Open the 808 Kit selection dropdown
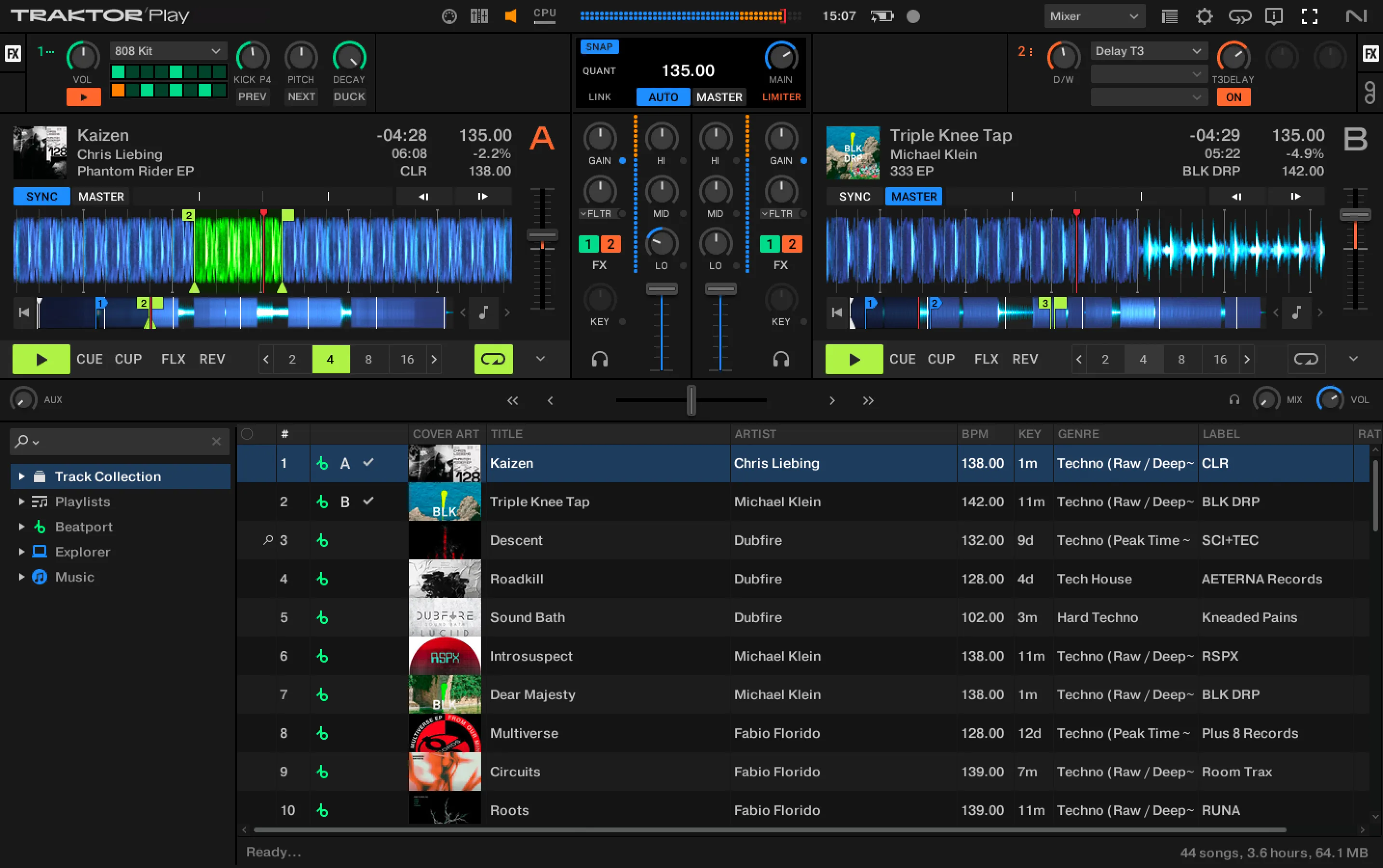 167,51
